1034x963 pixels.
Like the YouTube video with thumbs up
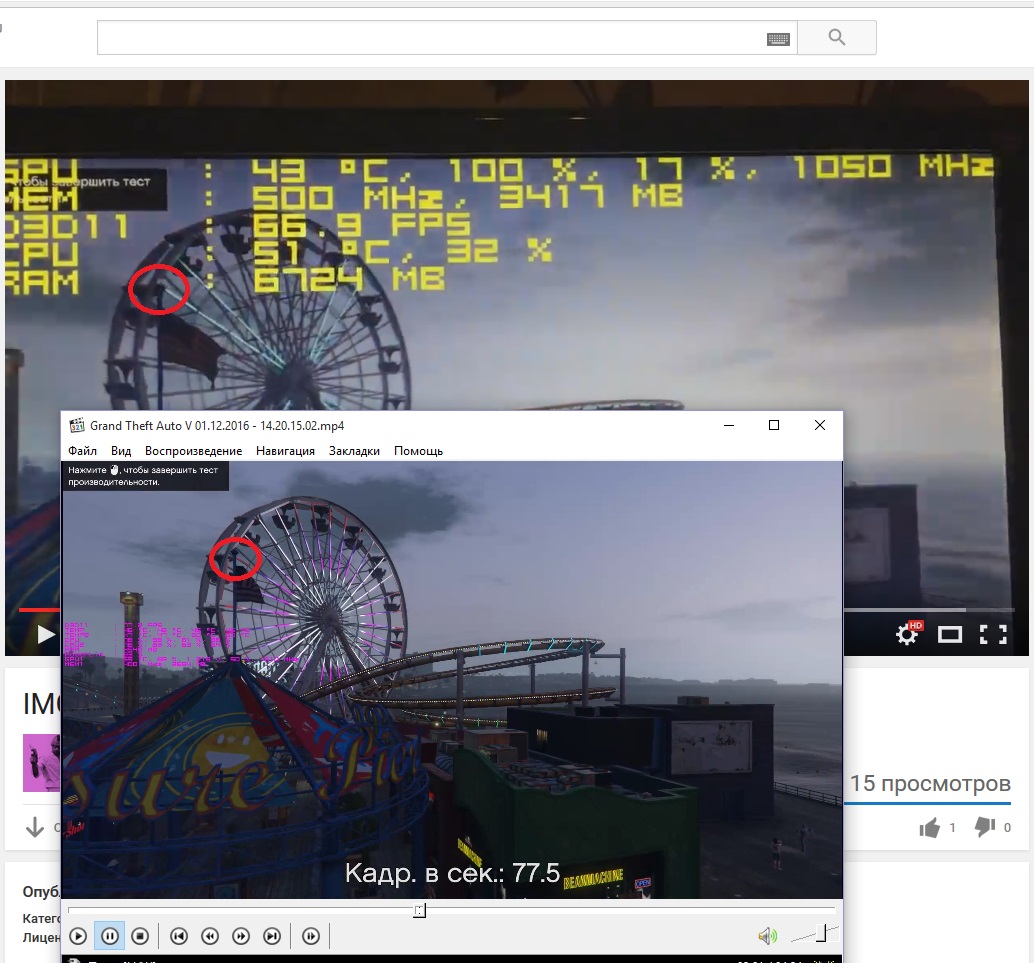click(x=930, y=827)
